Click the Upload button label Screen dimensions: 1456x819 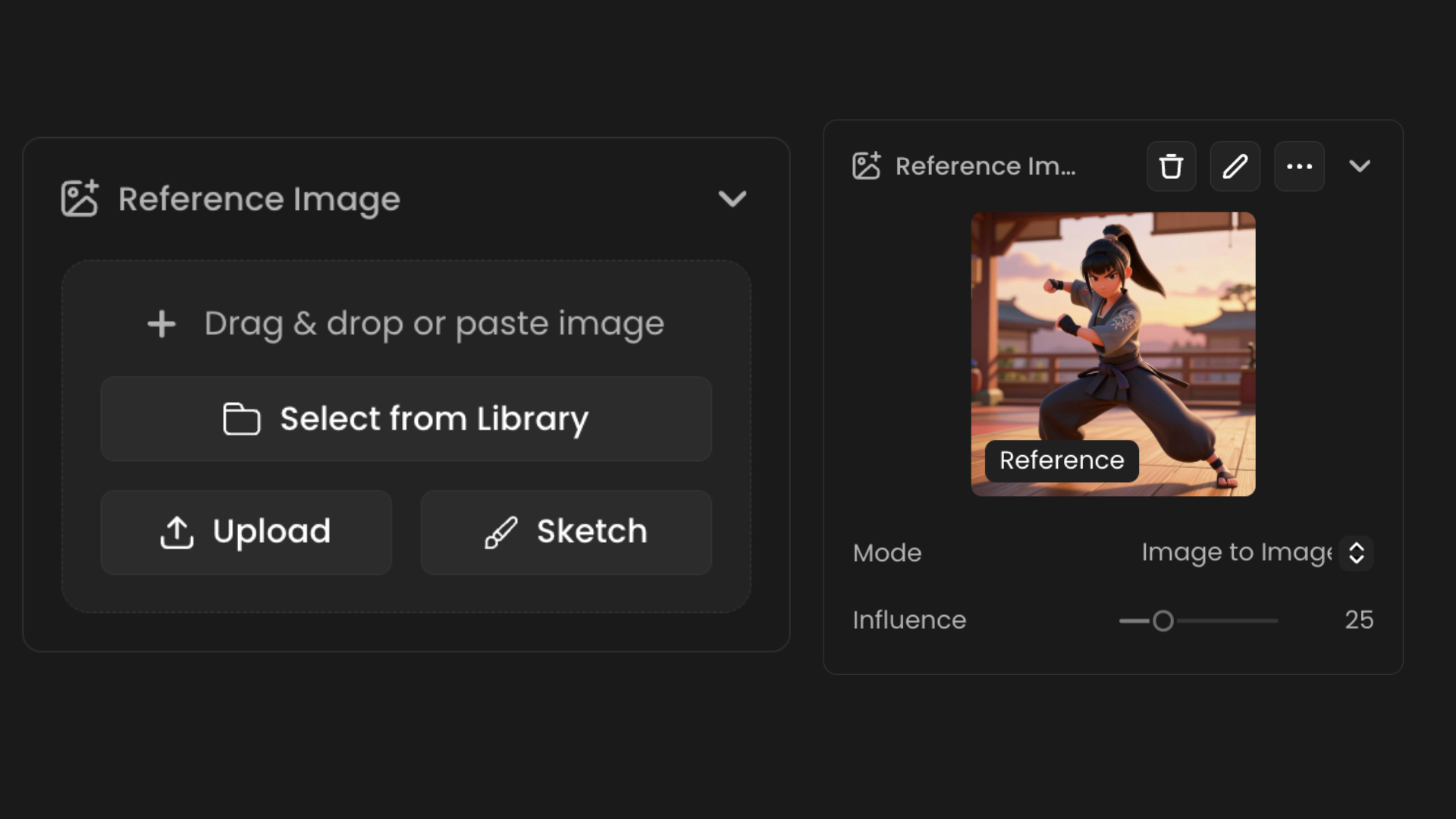click(271, 532)
